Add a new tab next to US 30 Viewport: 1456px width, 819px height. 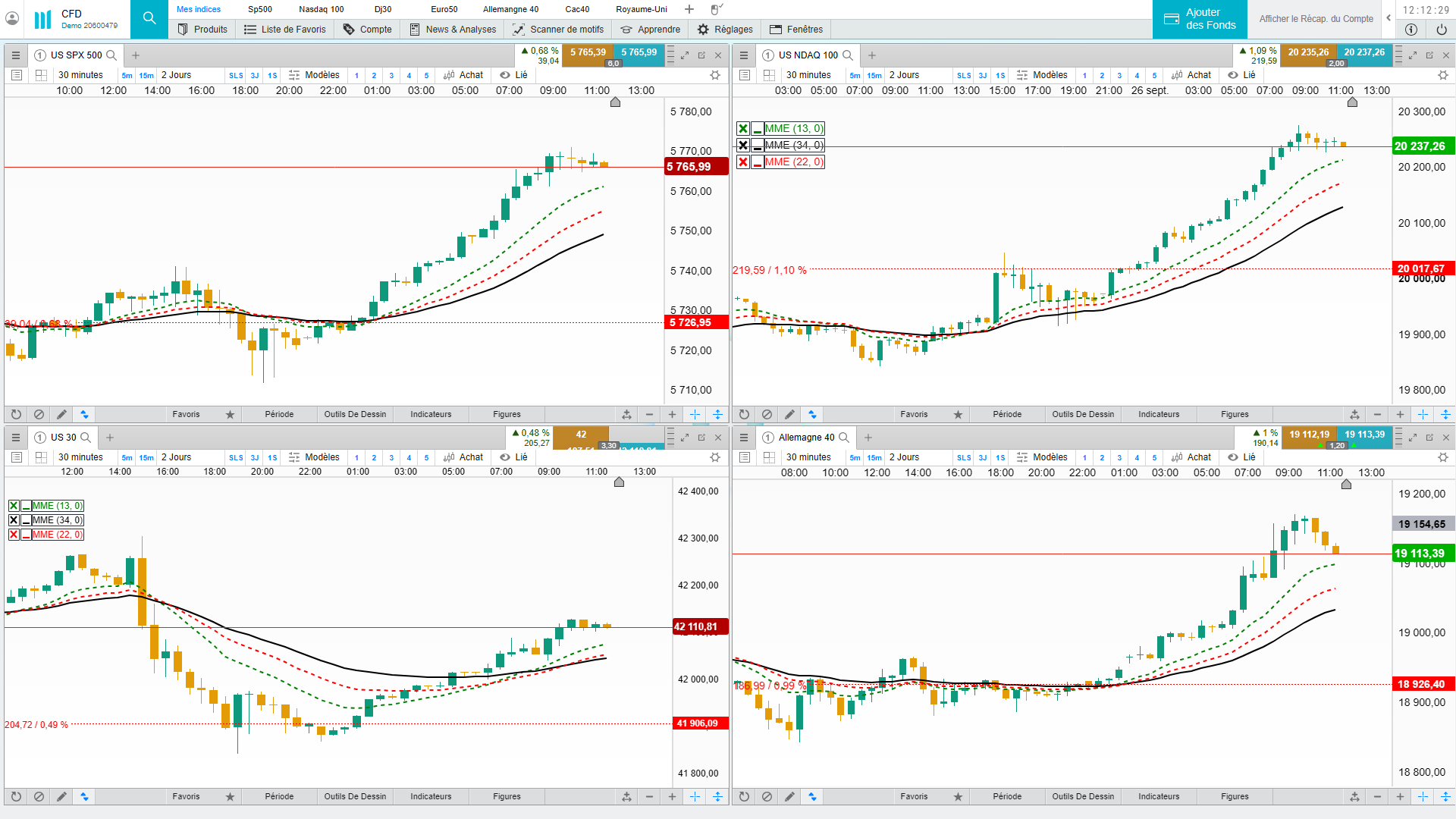tap(110, 438)
